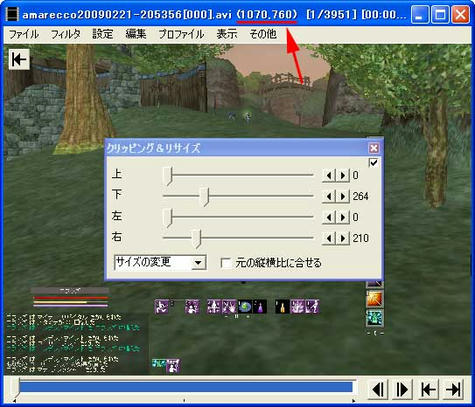This screenshot has height=407, width=475.
Task: Click the seek bar's left end marker
Action: point(15,400)
